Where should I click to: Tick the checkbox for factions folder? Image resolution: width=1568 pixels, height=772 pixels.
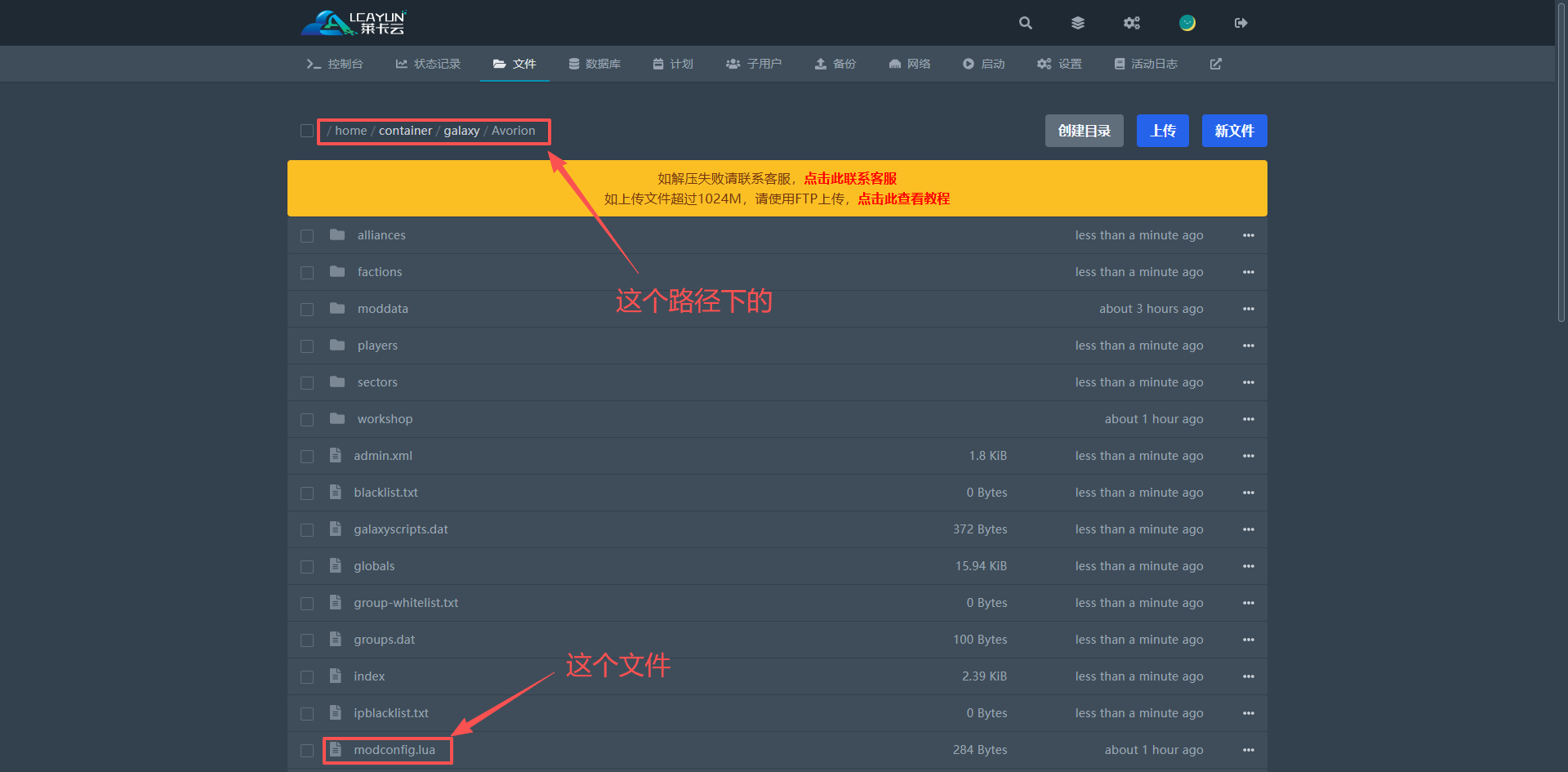(307, 273)
